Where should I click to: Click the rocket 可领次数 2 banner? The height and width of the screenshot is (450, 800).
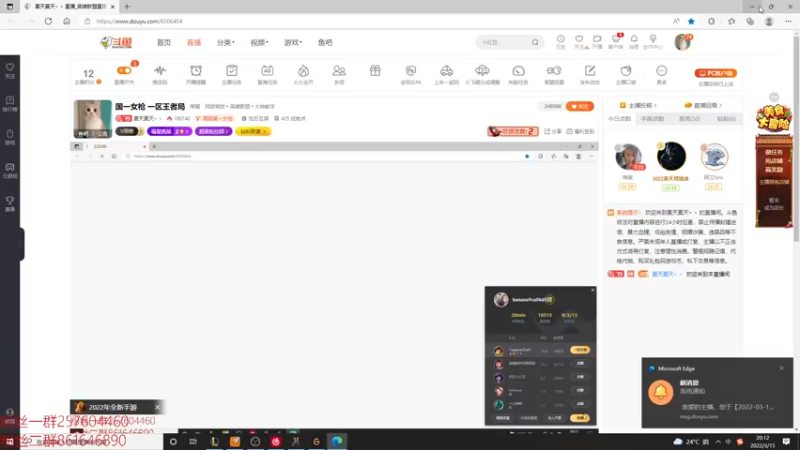point(513,131)
